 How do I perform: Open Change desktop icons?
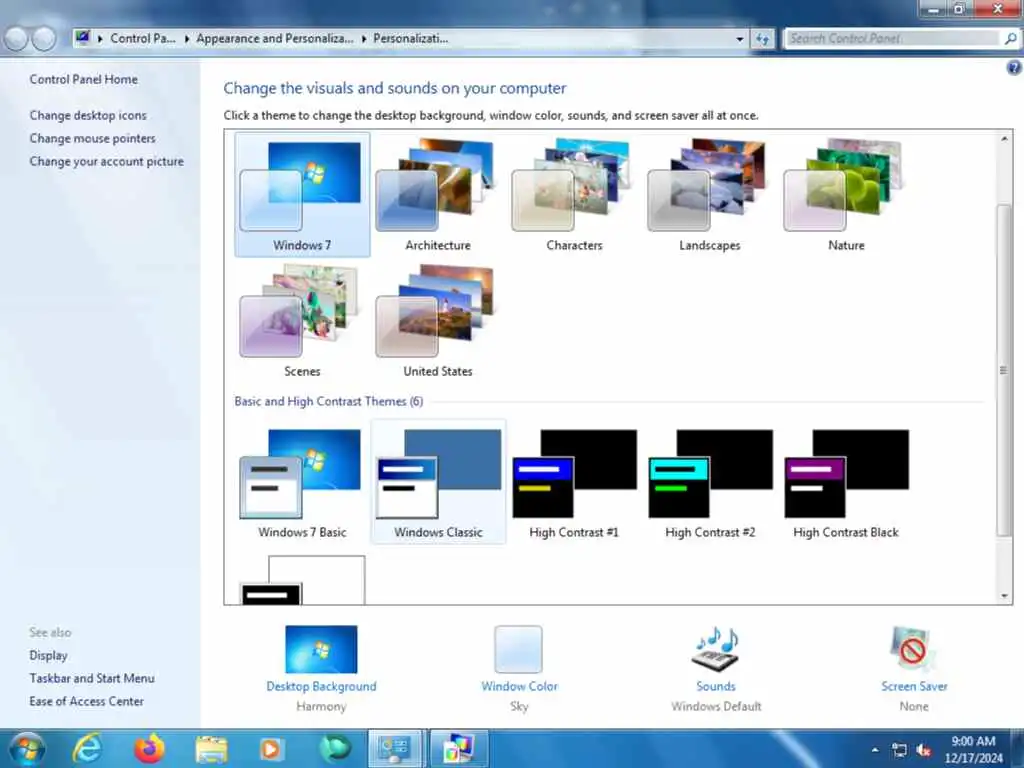coord(88,115)
